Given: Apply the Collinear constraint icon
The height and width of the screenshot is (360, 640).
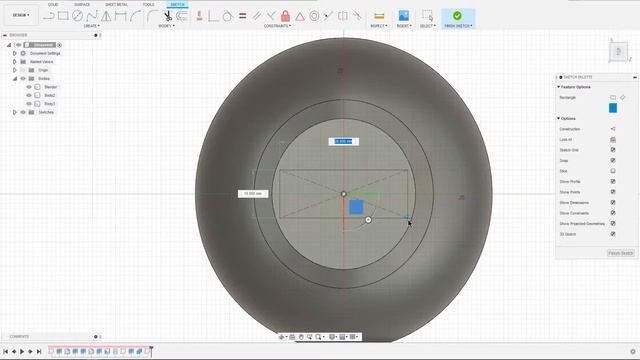Looking at the screenshot, I should click(328, 16).
